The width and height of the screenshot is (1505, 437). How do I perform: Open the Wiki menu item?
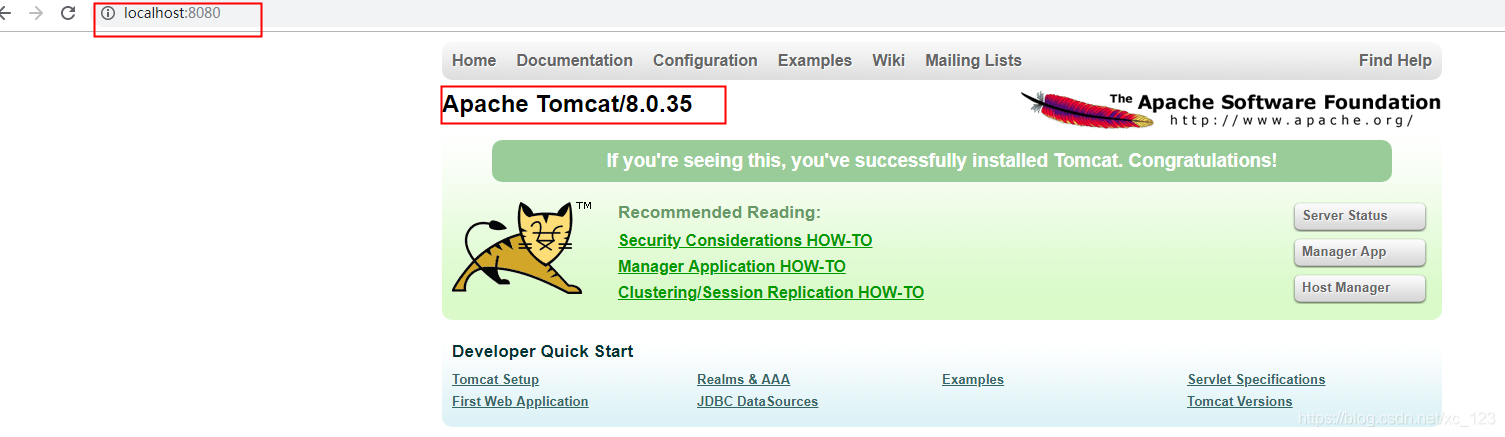888,60
